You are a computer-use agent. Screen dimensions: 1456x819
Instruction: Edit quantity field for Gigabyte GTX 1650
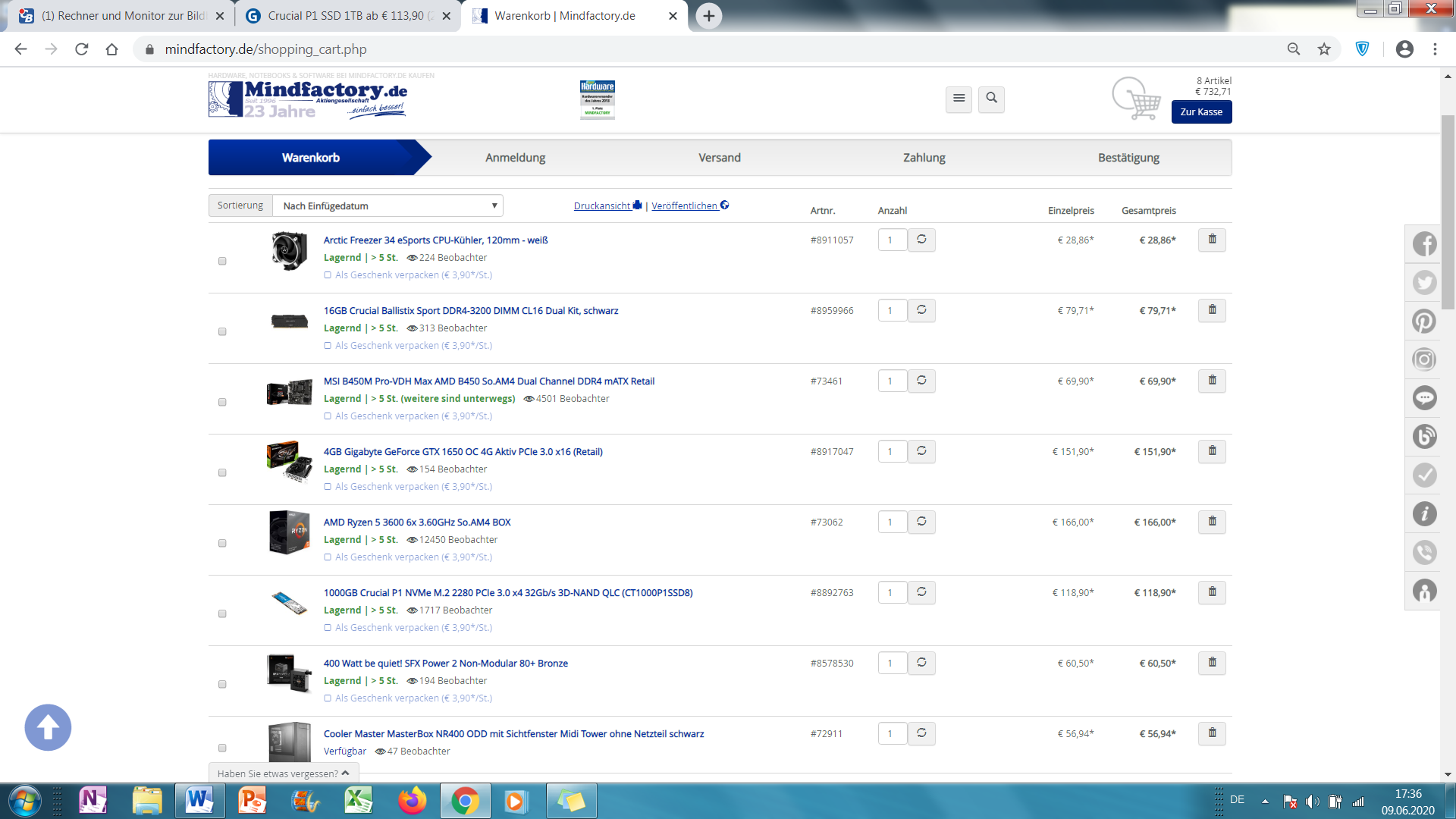point(893,451)
